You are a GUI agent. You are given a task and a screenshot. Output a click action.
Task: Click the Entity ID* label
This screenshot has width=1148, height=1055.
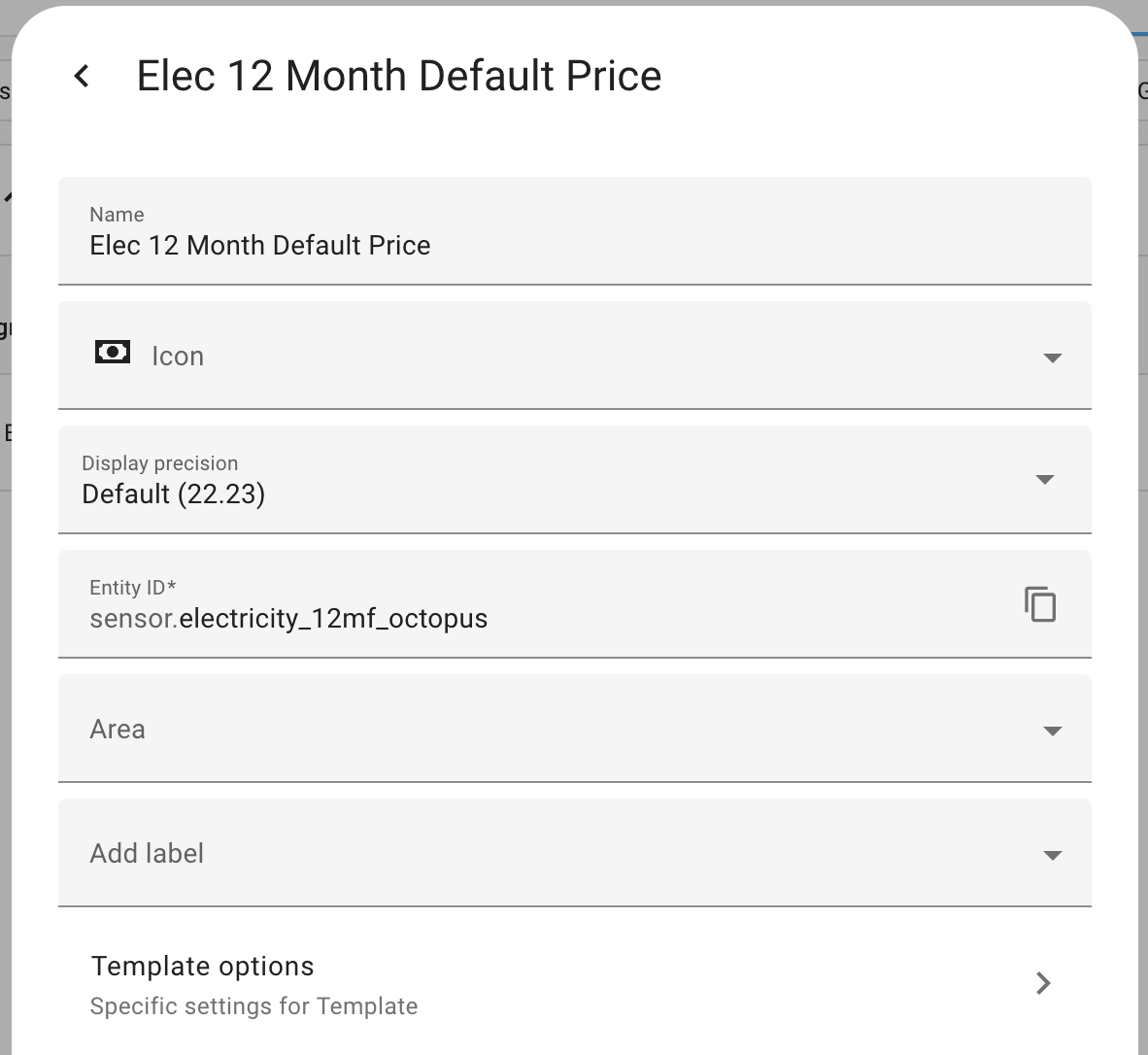pyautogui.click(x=133, y=588)
